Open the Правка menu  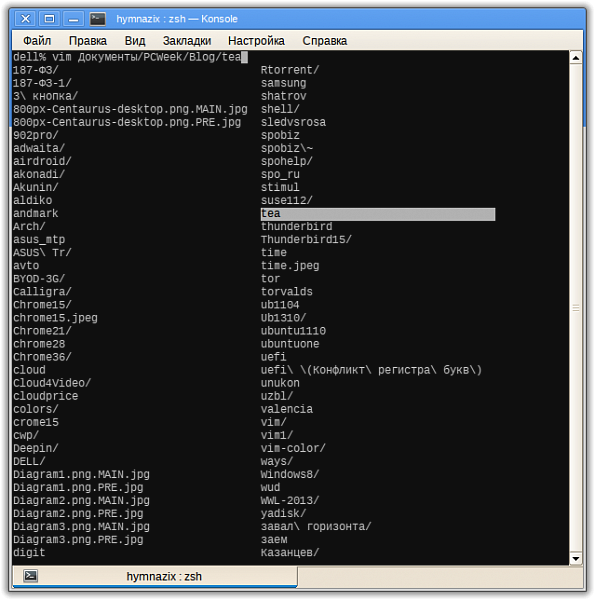tap(88, 41)
